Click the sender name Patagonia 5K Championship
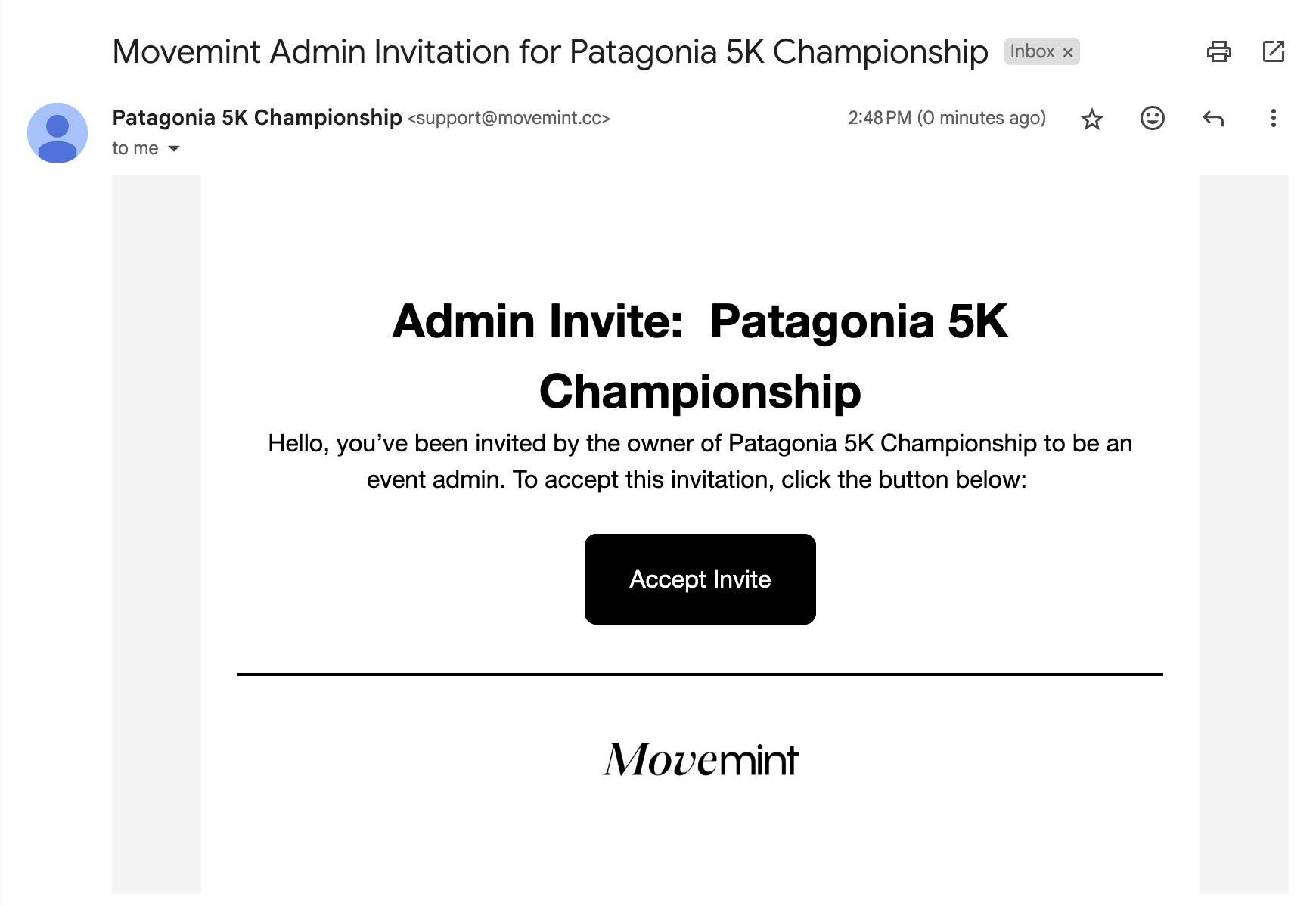This screenshot has height=906, width=1316. [257, 118]
